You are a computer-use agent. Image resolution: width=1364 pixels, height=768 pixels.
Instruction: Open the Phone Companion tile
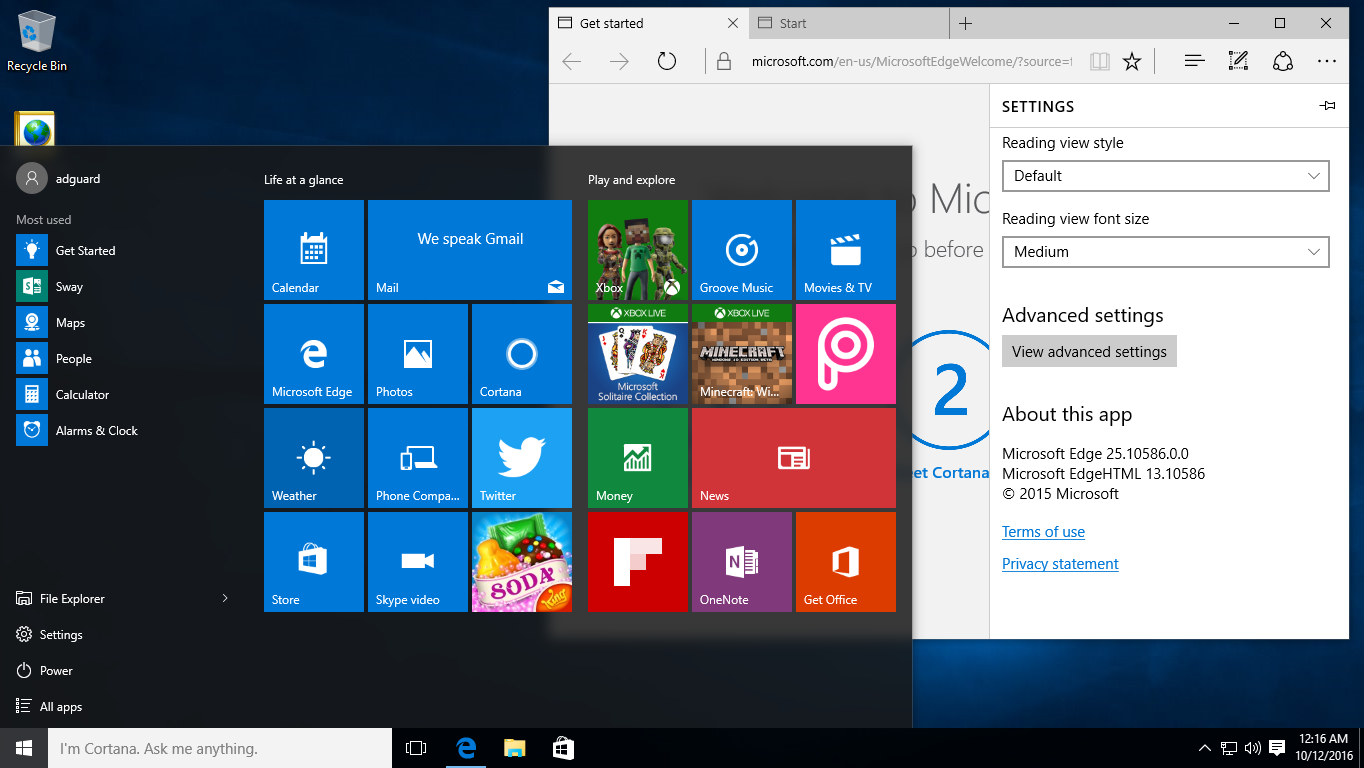pos(418,458)
